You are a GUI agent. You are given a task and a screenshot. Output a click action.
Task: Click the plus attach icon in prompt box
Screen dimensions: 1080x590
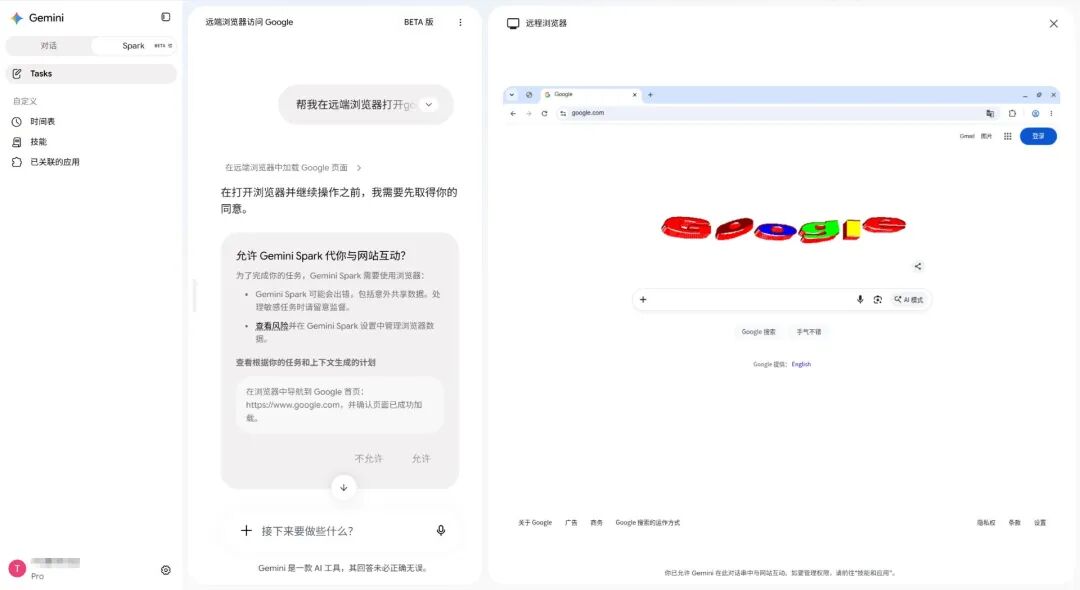point(246,531)
